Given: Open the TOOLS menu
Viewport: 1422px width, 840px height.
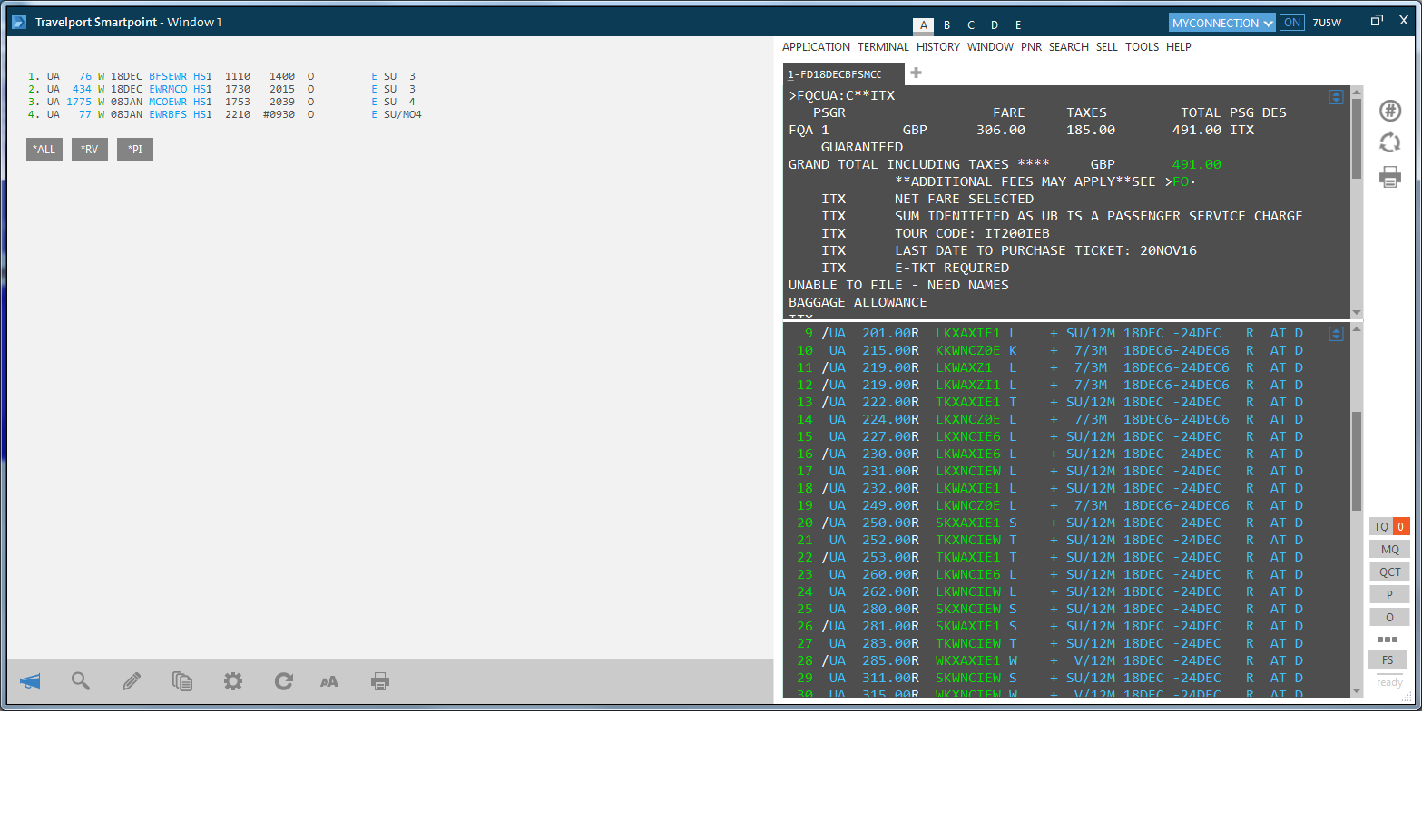Looking at the screenshot, I should coord(1142,47).
